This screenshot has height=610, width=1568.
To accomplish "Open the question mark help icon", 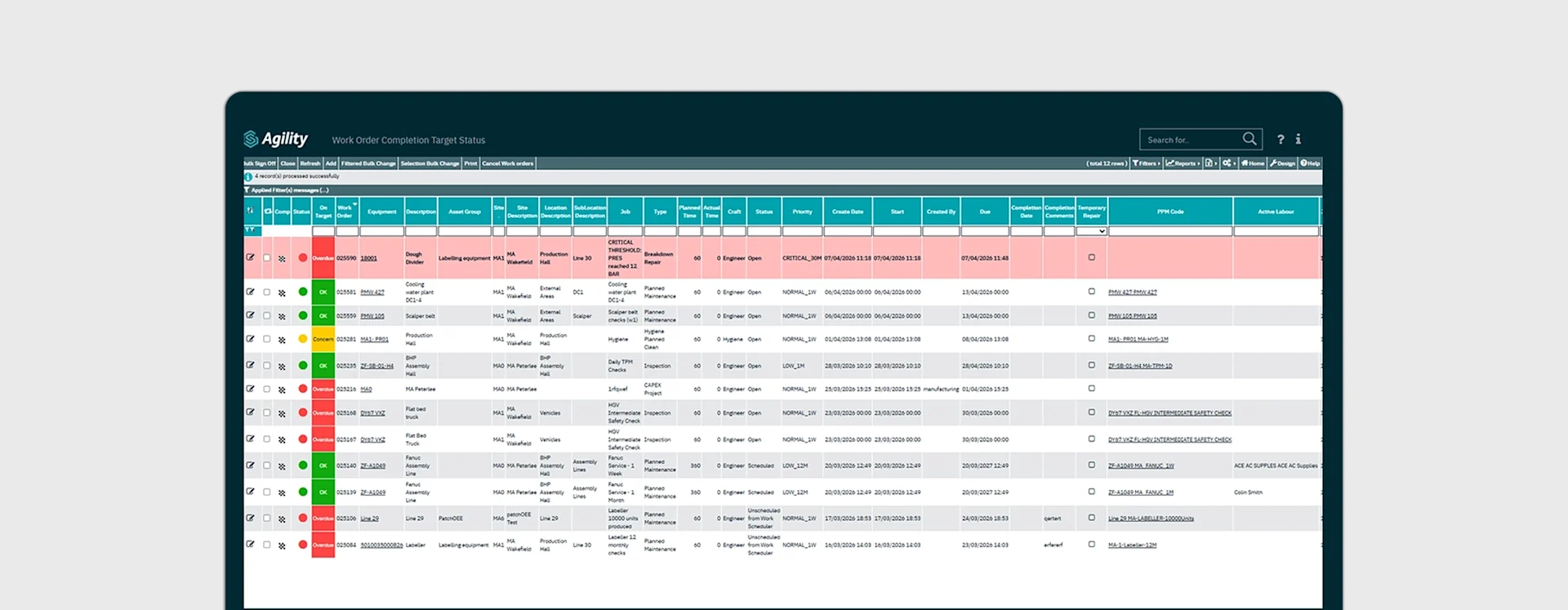I will tap(1281, 140).
